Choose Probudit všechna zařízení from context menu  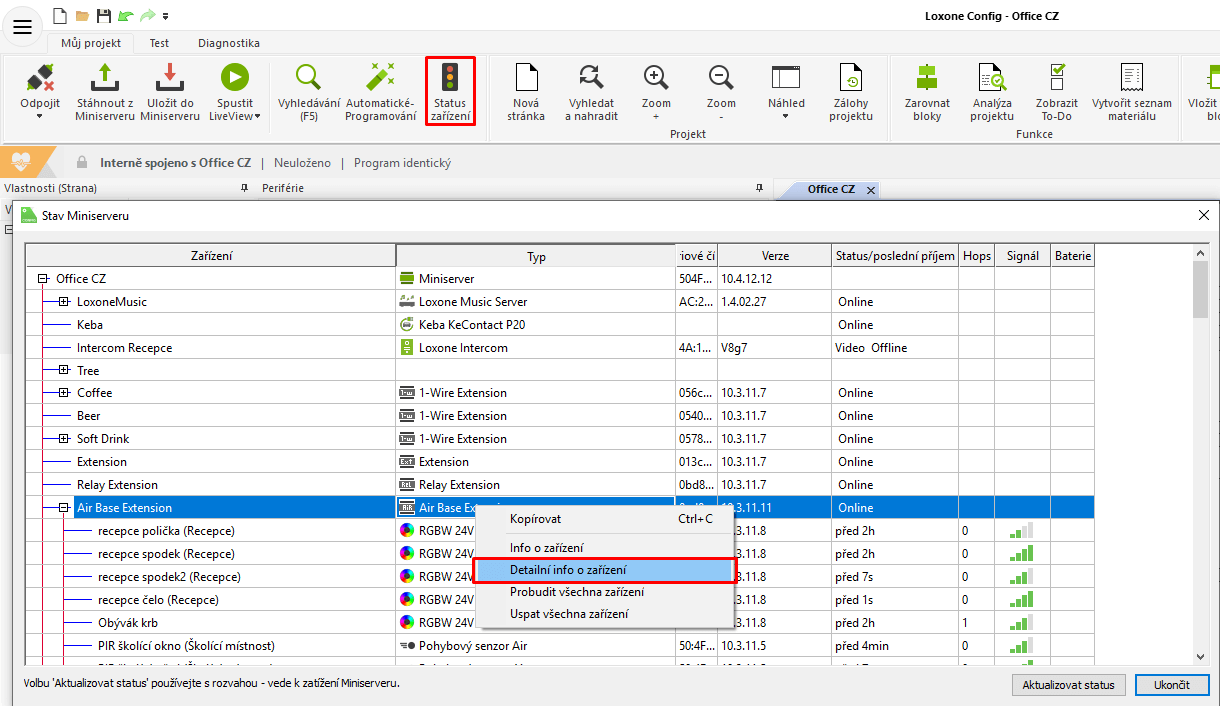click(569, 592)
